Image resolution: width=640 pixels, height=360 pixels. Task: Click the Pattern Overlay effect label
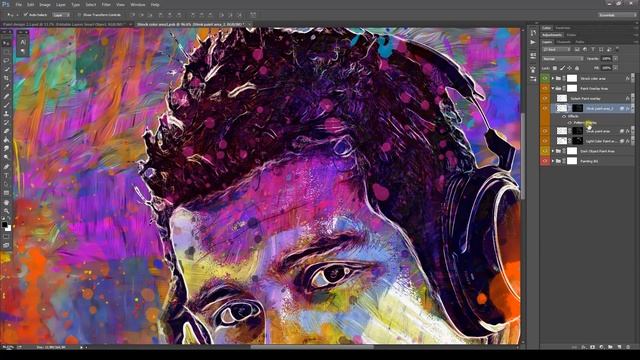(585, 122)
